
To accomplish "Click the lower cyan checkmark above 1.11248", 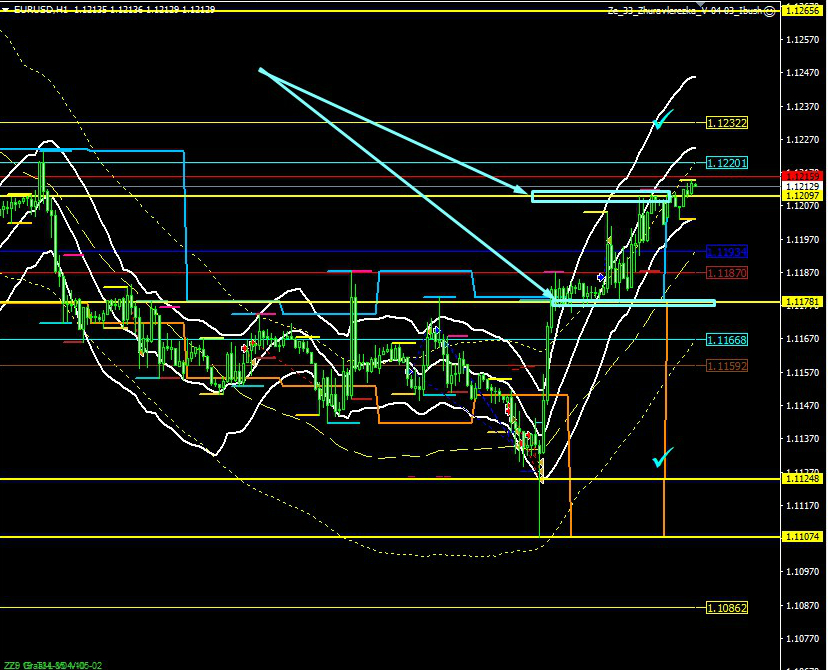I will pos(662,457).
